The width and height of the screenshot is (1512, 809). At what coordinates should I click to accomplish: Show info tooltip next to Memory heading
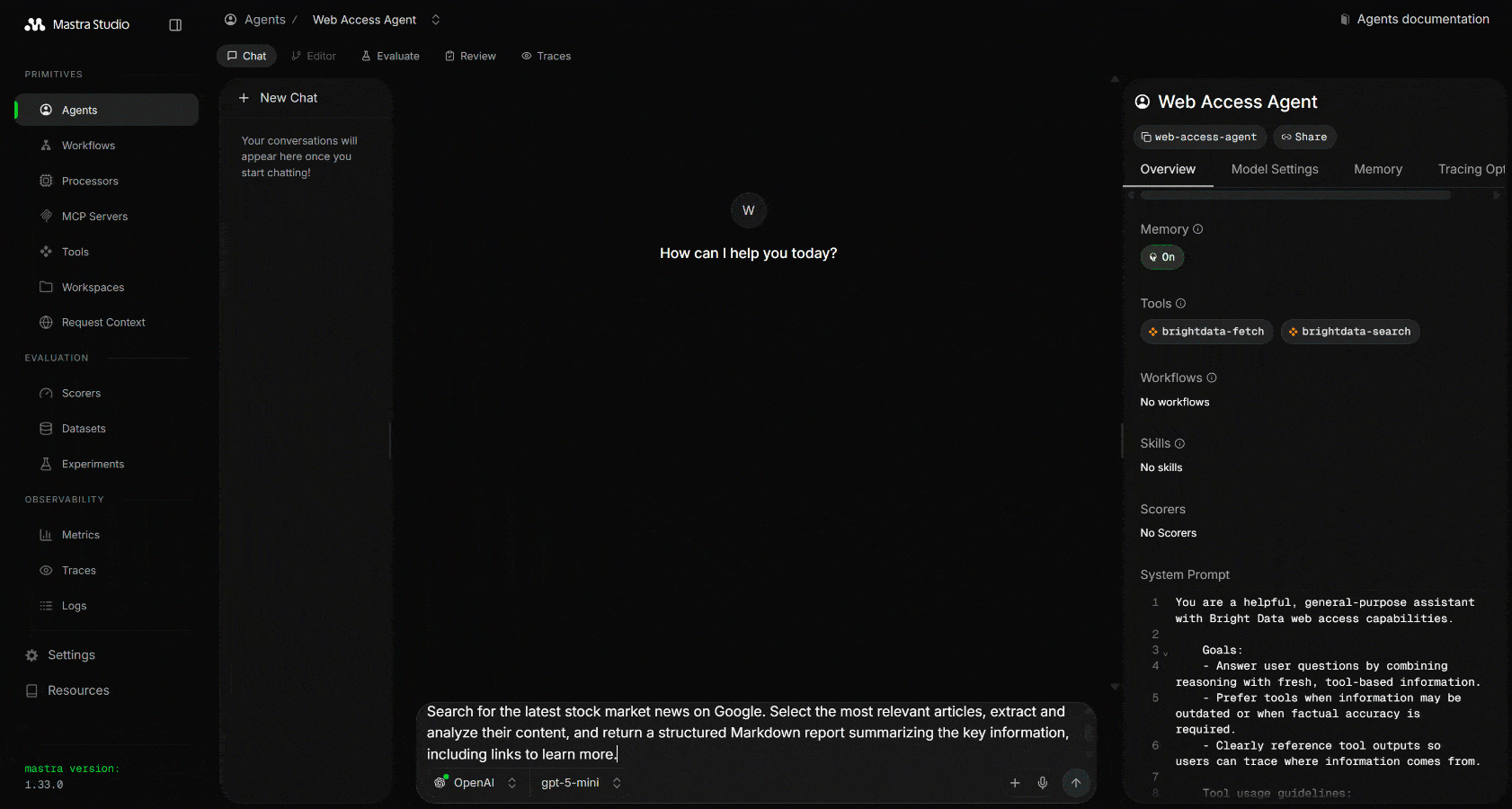[x=1197, y=229]
